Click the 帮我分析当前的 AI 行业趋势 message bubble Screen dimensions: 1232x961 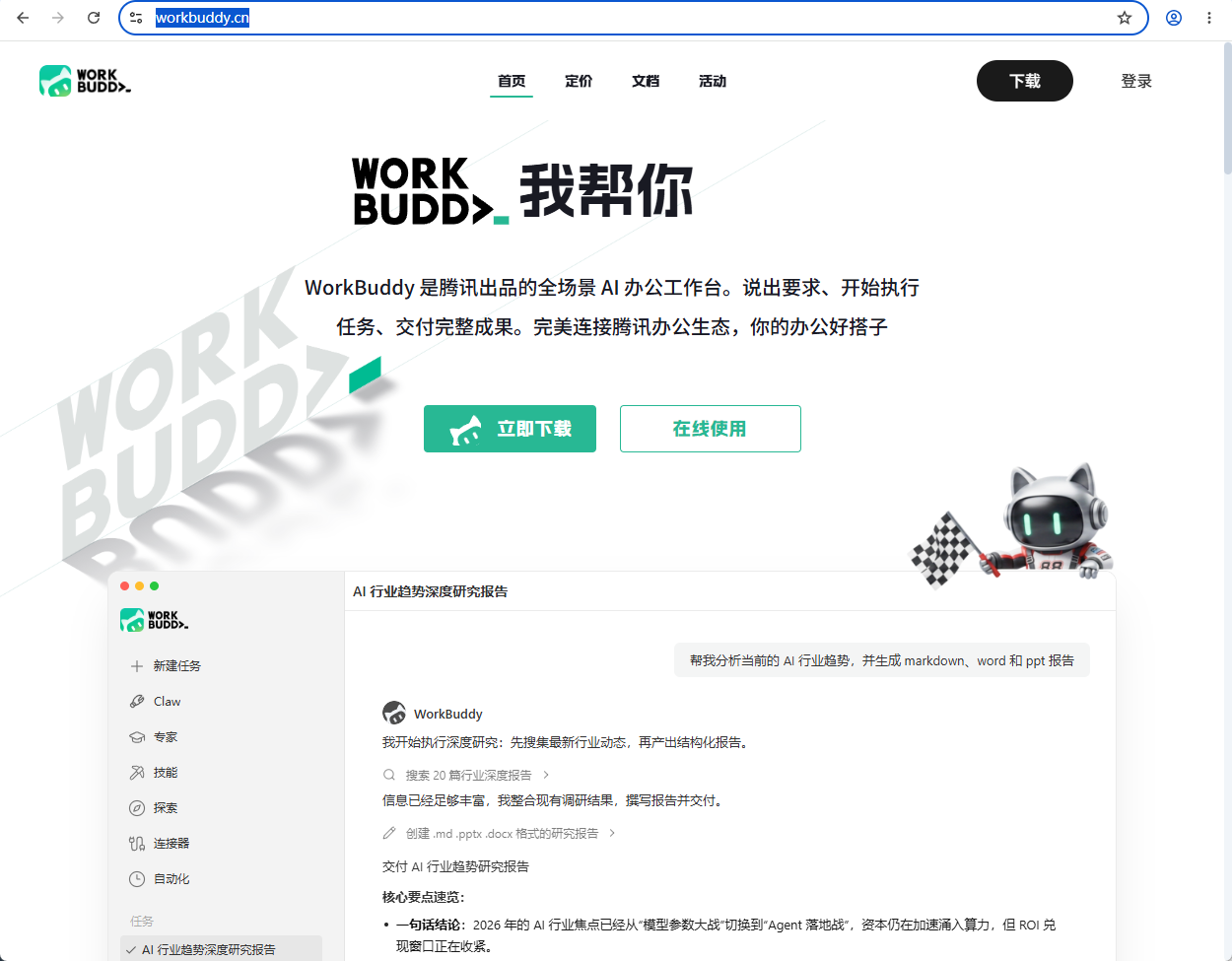tap(882, 660)
